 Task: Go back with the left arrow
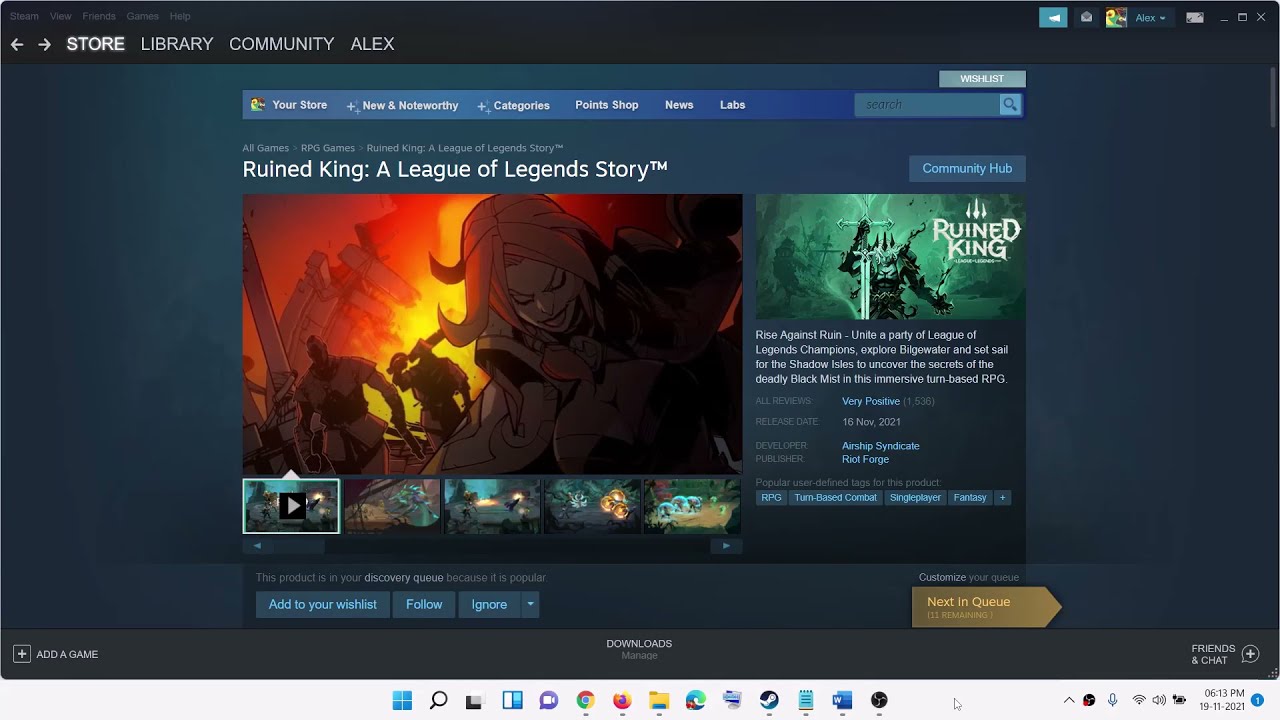point(17,44)
